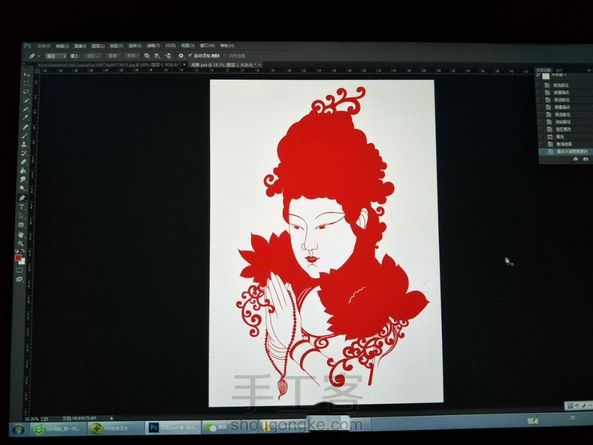Viewport: 593px width, 445px height.
Task: Open path operations in options bar
Action: (147, 56)
